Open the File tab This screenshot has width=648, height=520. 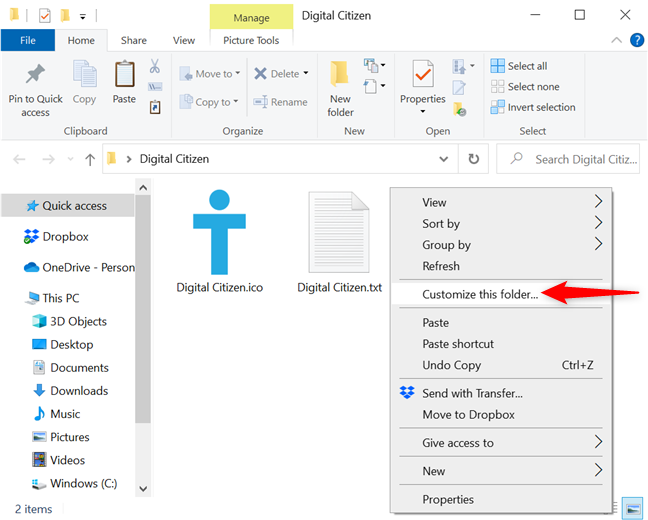coord(28,40)
